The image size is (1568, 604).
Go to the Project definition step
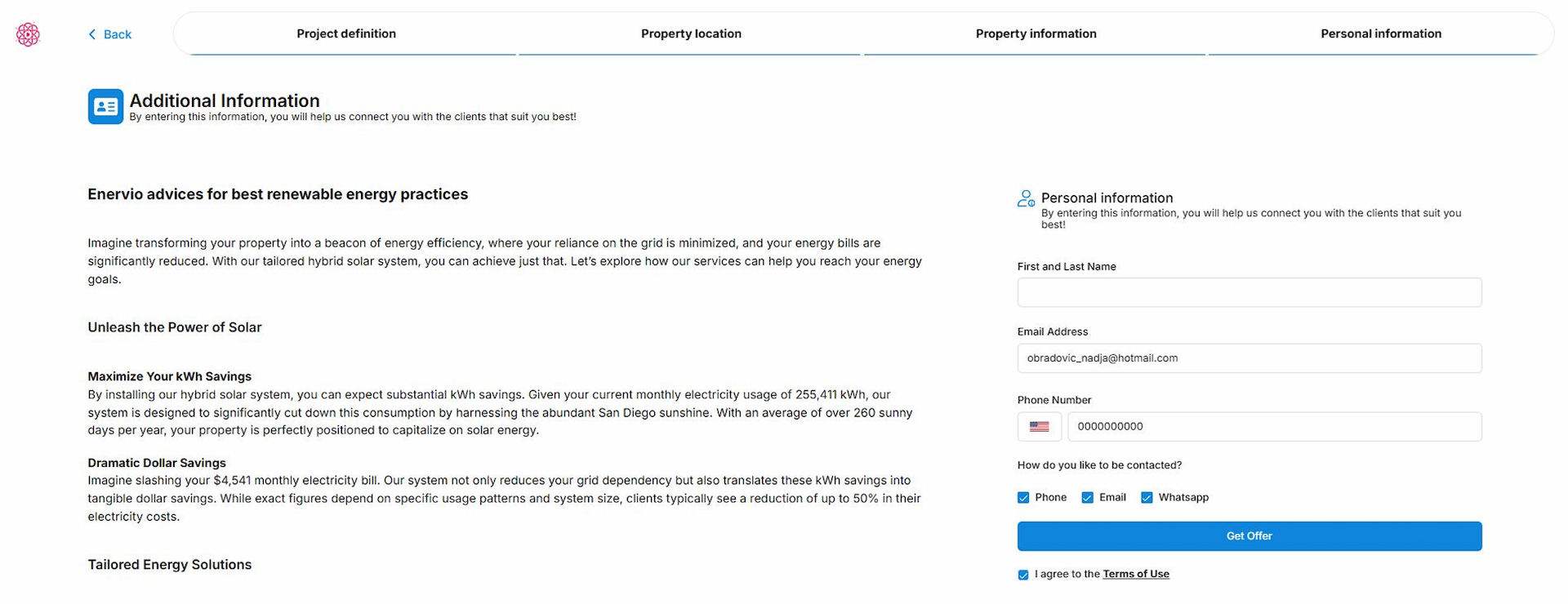pyautogui.click(x=346, y=33)
